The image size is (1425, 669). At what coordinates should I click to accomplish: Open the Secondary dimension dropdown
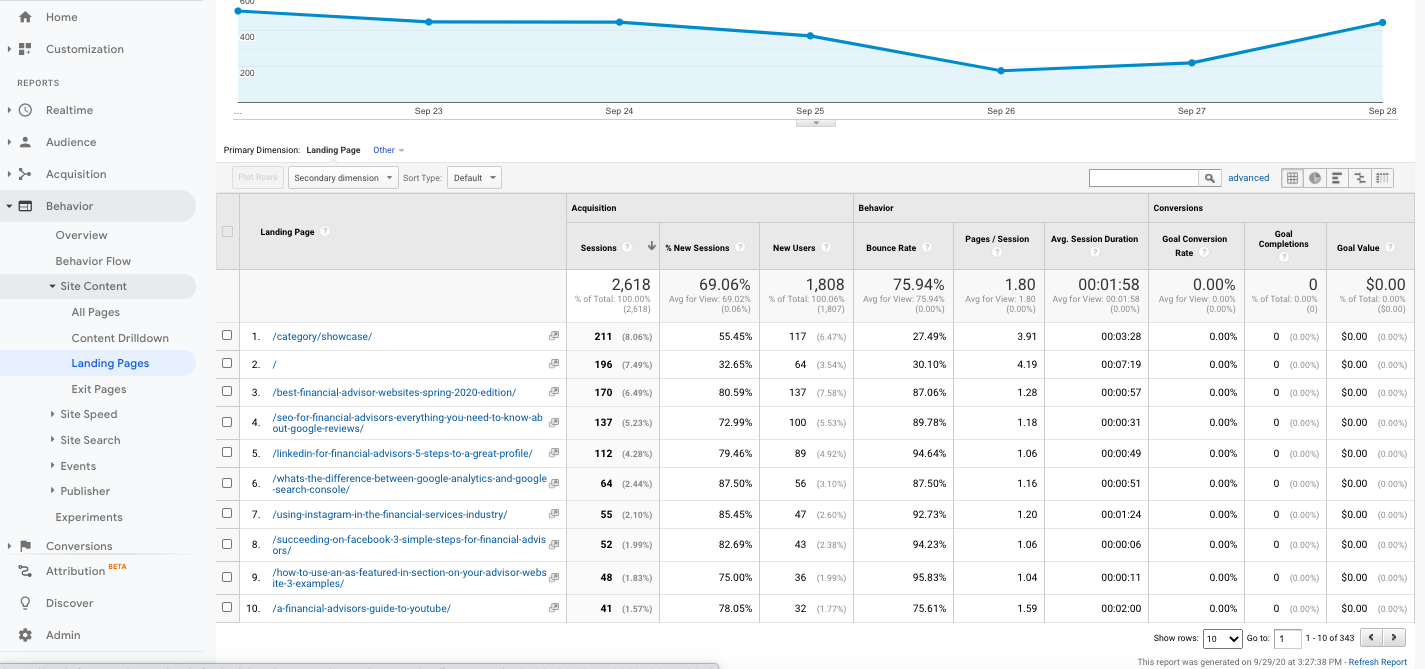pyautogui.click(x=342, y=178)
